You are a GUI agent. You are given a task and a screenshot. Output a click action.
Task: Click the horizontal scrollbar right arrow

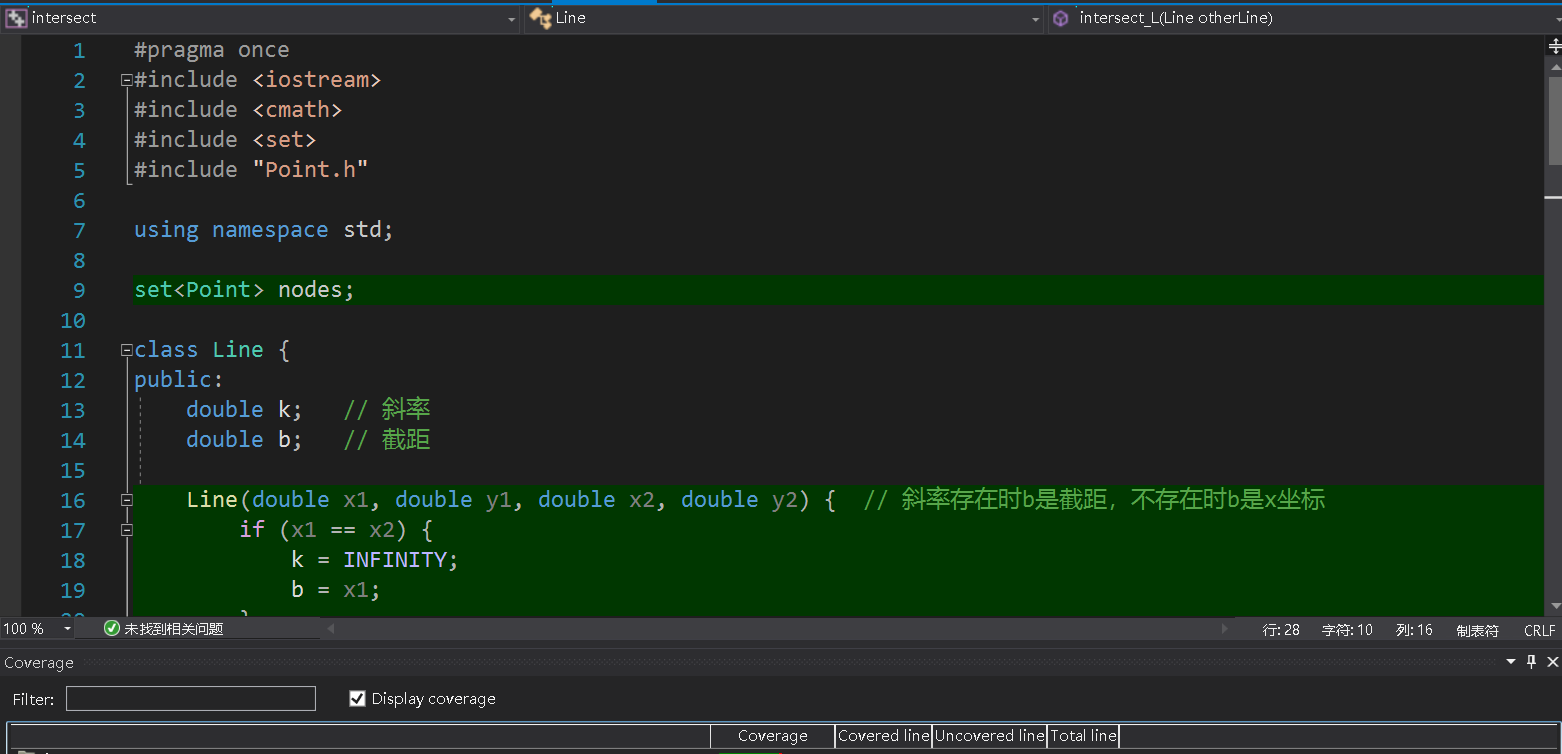(x=1225, y=629)
